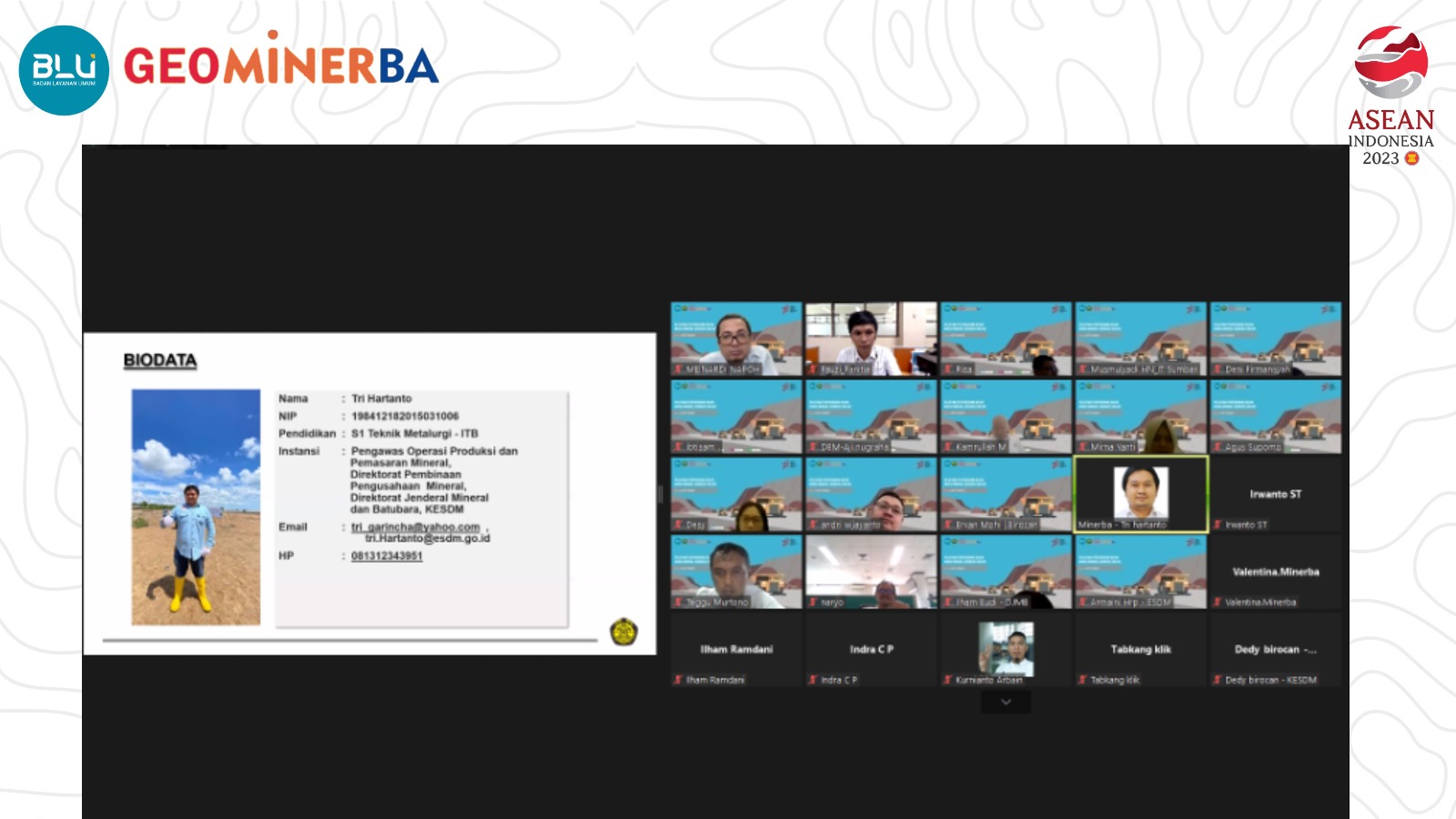Screen dimensions: 1456x819
Task: Click the presenter photo on the biodata slide
Action: coord(196,507)
